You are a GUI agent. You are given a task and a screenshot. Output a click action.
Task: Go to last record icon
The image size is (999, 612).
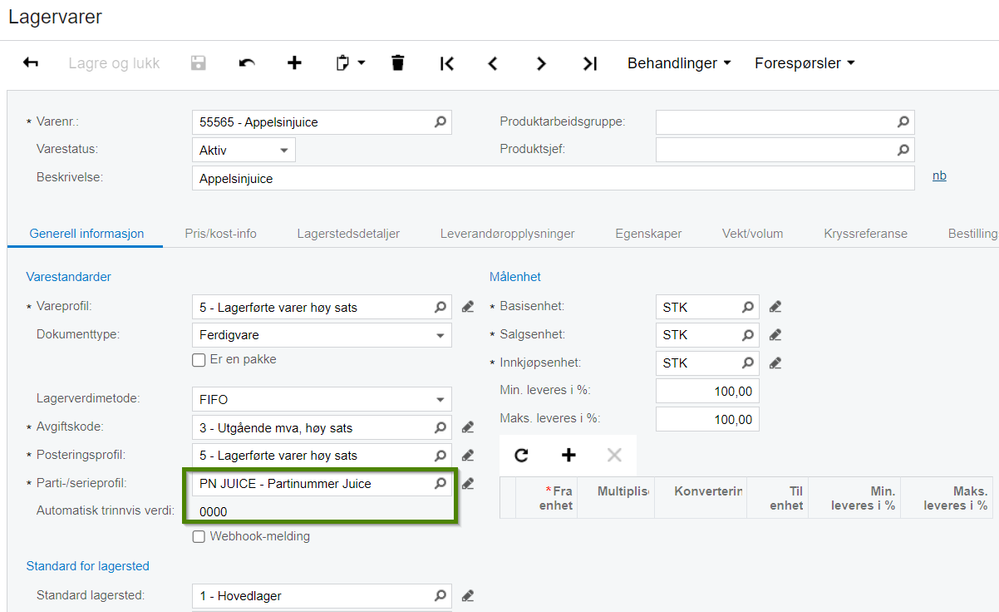(x=589, y=64)
